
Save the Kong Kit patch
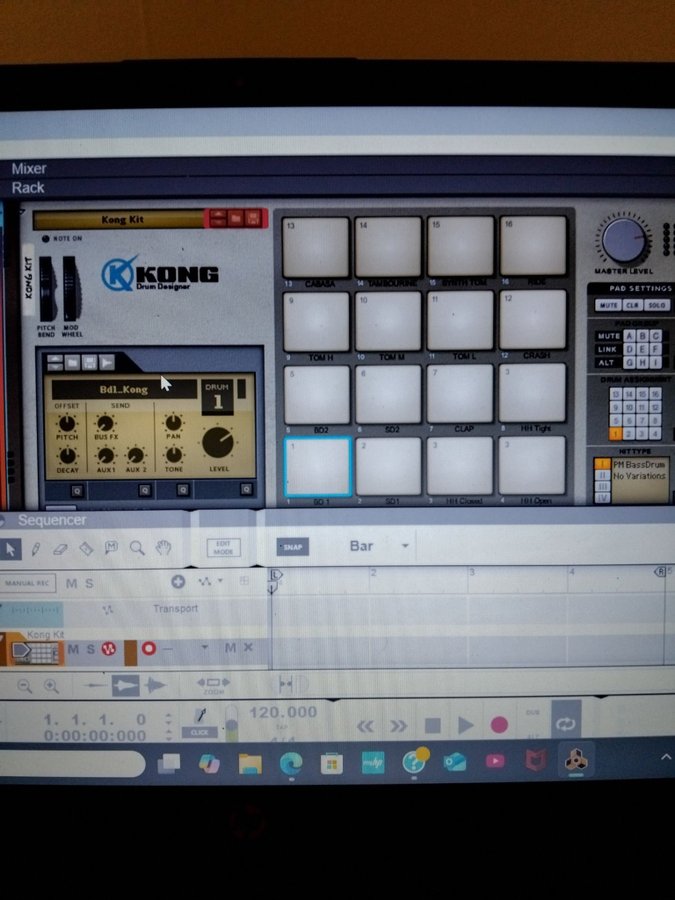[x=253, y=218]
